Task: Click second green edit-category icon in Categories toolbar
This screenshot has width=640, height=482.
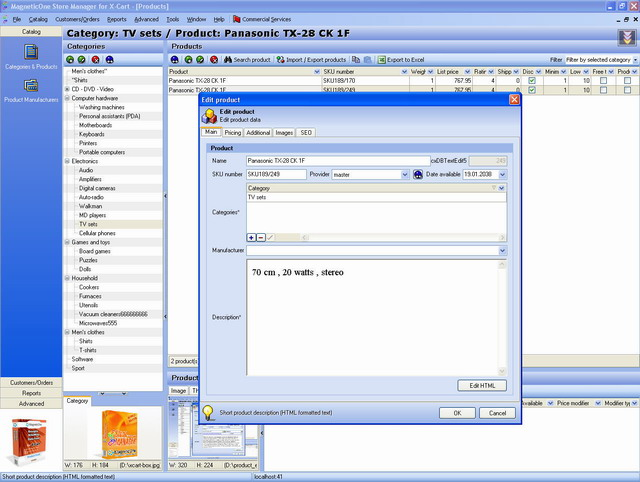Action: coord(82,60)
